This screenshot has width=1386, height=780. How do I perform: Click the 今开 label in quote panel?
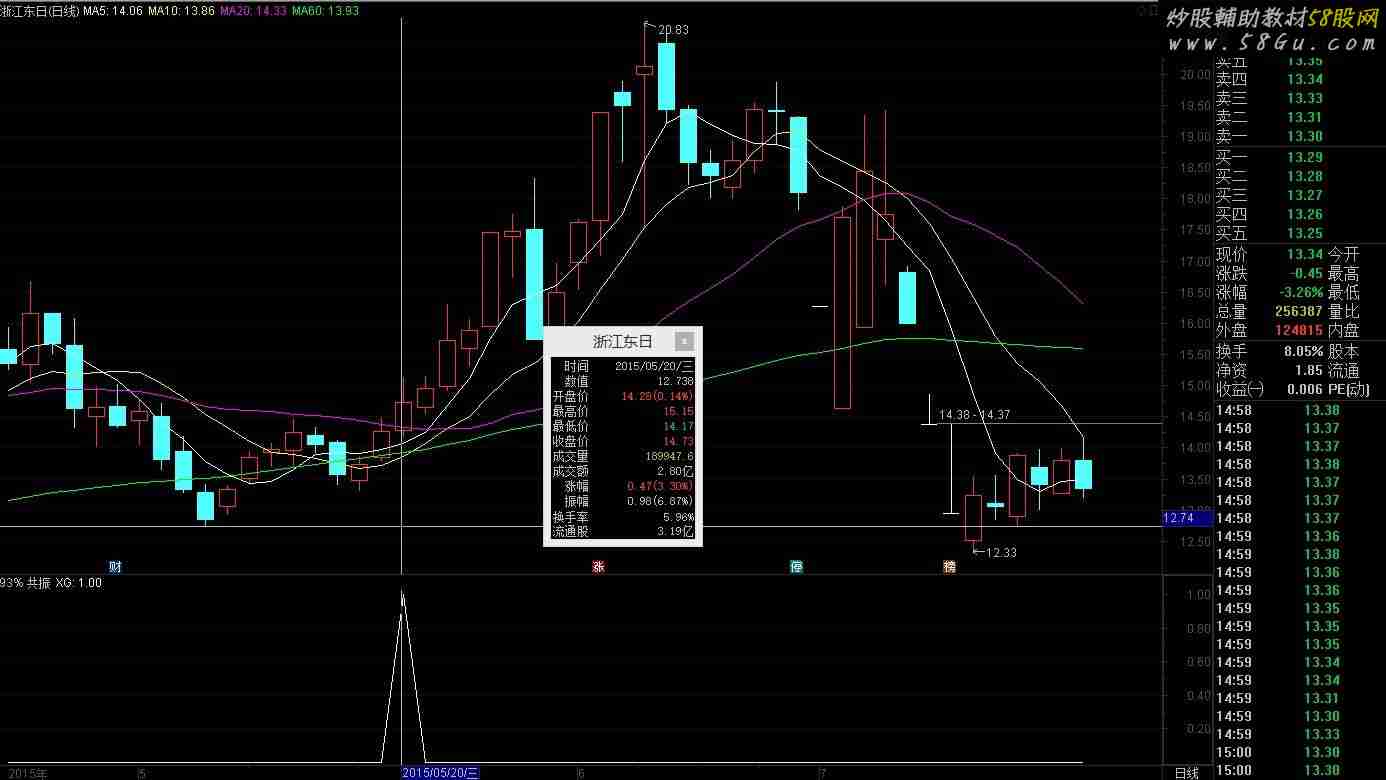coord(1343,254)
